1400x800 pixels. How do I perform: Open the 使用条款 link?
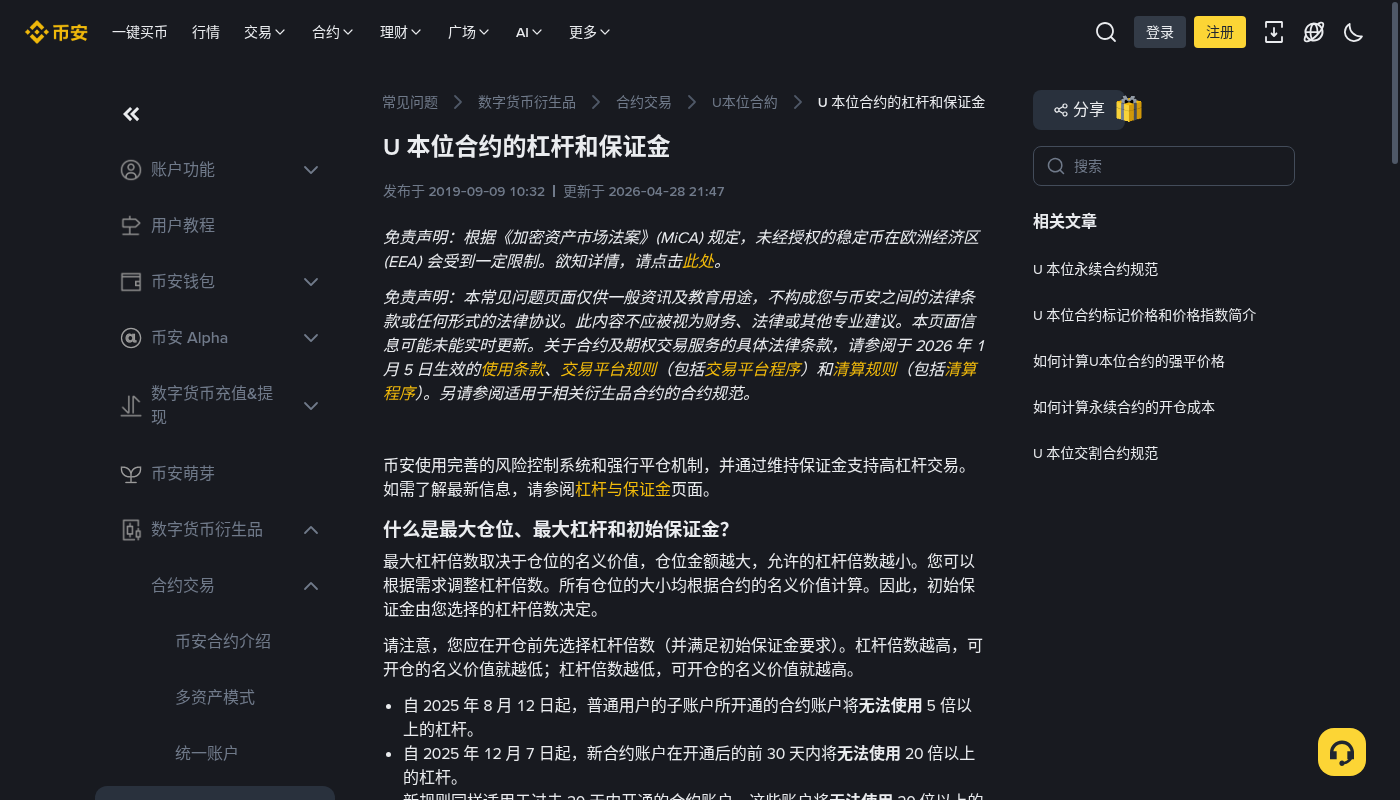coord(513,369)
